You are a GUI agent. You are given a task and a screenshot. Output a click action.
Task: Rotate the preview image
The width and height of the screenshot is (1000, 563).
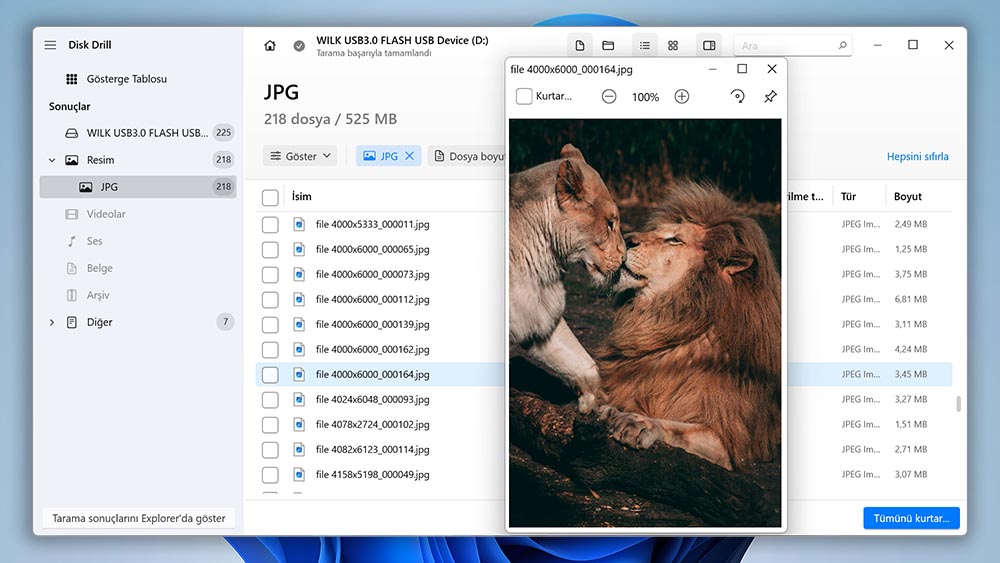click(737, 96)
